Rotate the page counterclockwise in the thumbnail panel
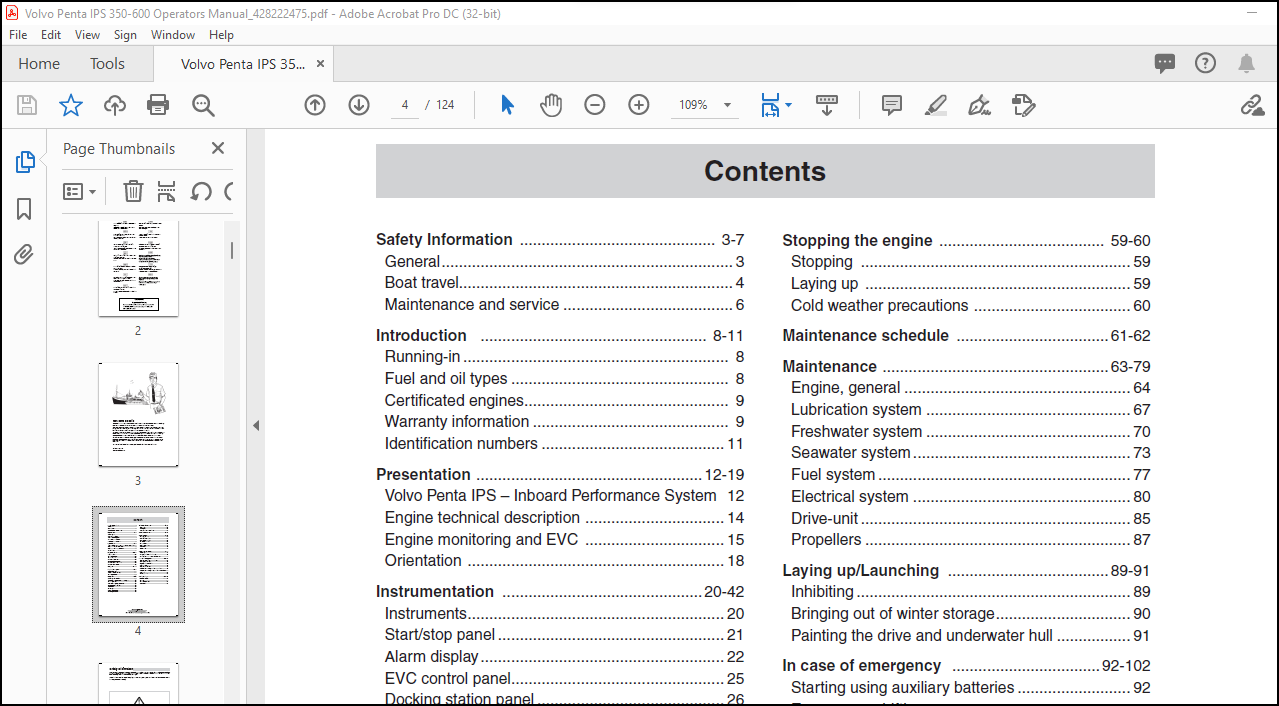 [201, 191]
